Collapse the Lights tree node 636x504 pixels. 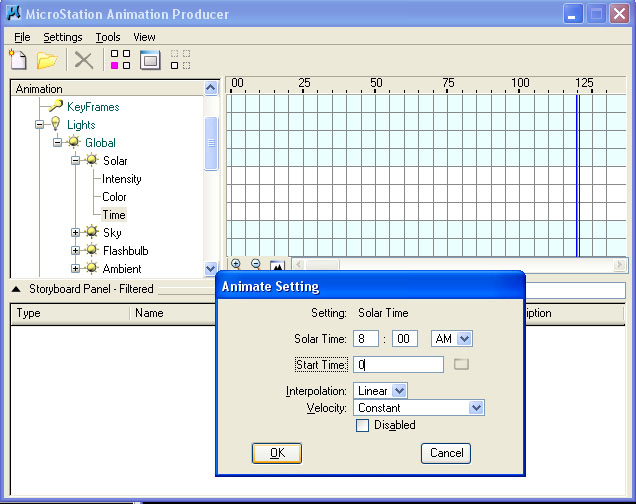click(39, 124)
